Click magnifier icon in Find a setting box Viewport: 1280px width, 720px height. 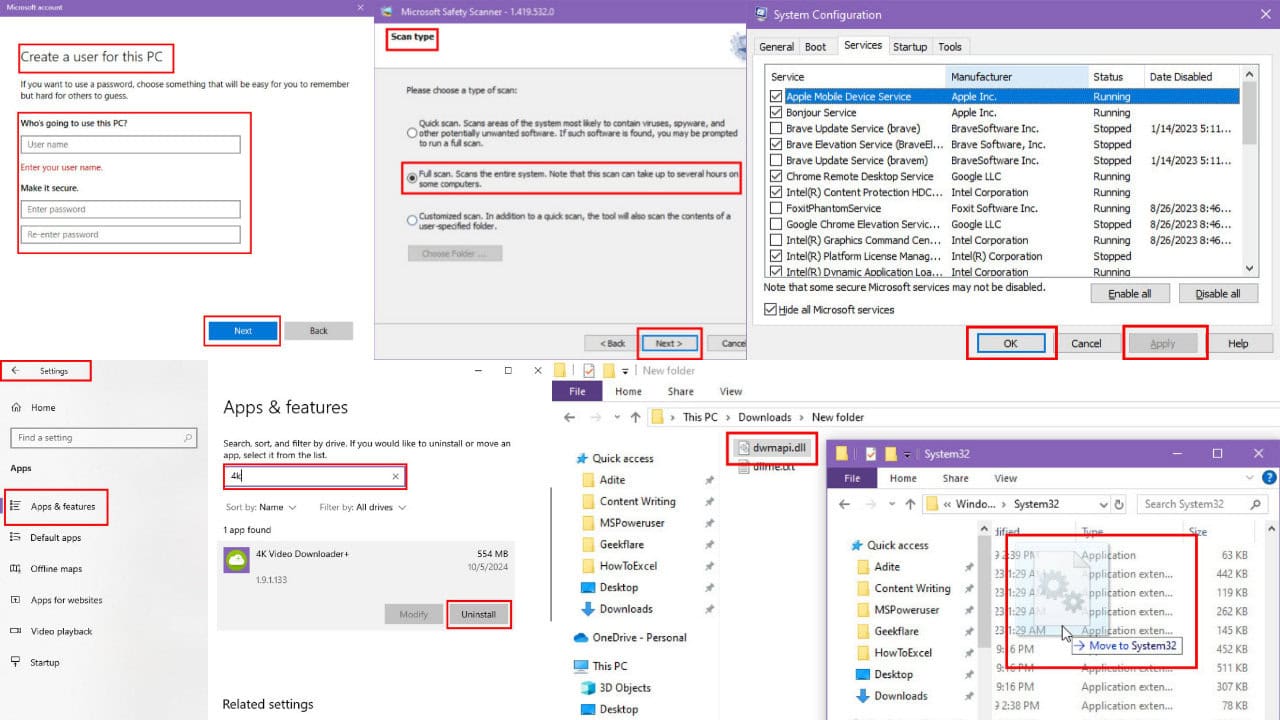coord(187,438)
